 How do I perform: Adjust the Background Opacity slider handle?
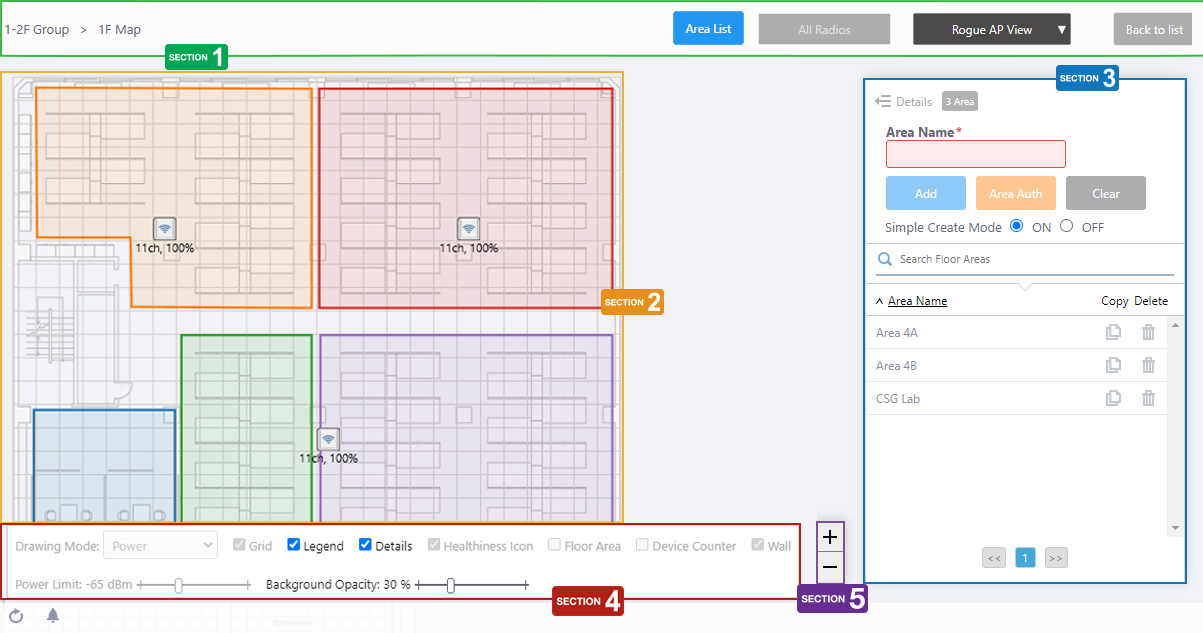click(x=451, y=585)
